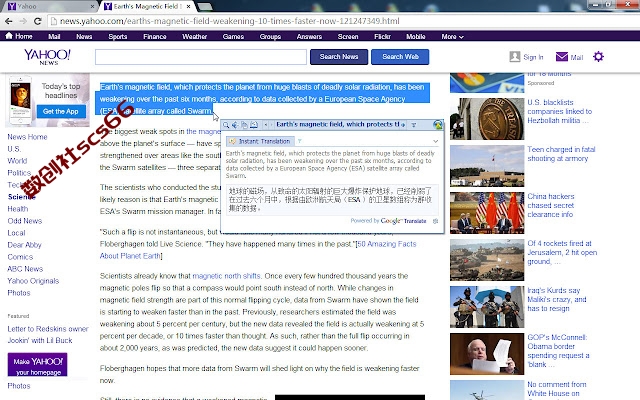The width and height of the screenshot is (640, 400).
Task: Click the print icon in the translation popup toolbar
Action: click(253, 125)
